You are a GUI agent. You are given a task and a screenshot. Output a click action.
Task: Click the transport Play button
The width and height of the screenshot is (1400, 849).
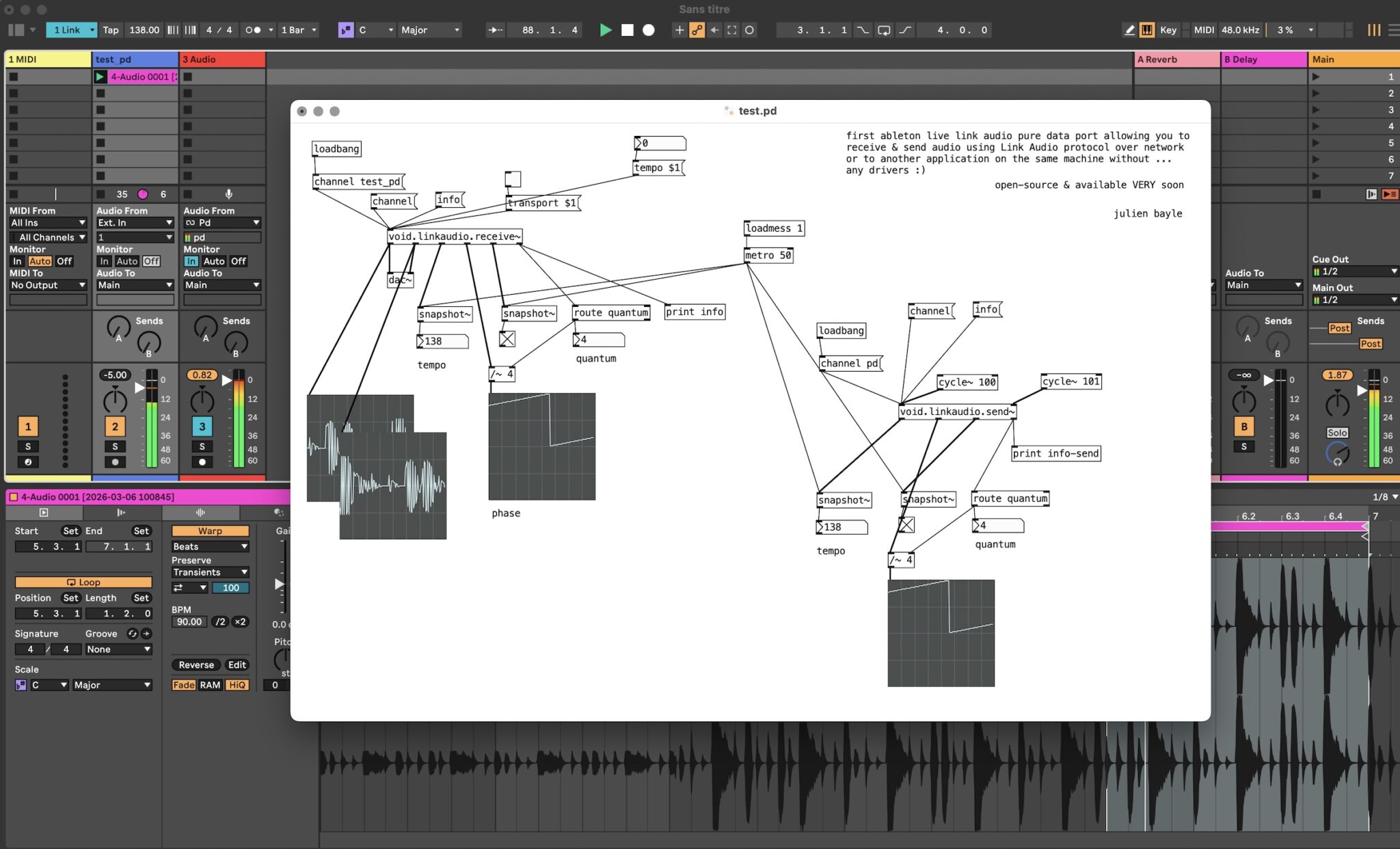pyautogui.click(x=605, y=30)
